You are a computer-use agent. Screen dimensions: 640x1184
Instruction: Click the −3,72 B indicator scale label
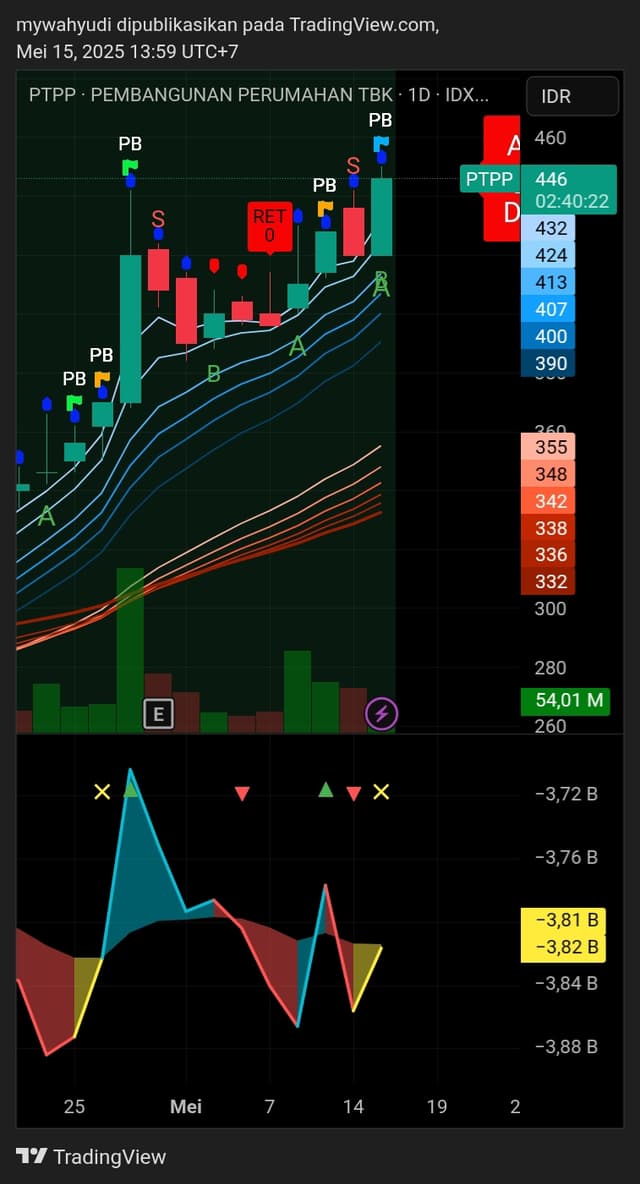(x=566, y=794)
